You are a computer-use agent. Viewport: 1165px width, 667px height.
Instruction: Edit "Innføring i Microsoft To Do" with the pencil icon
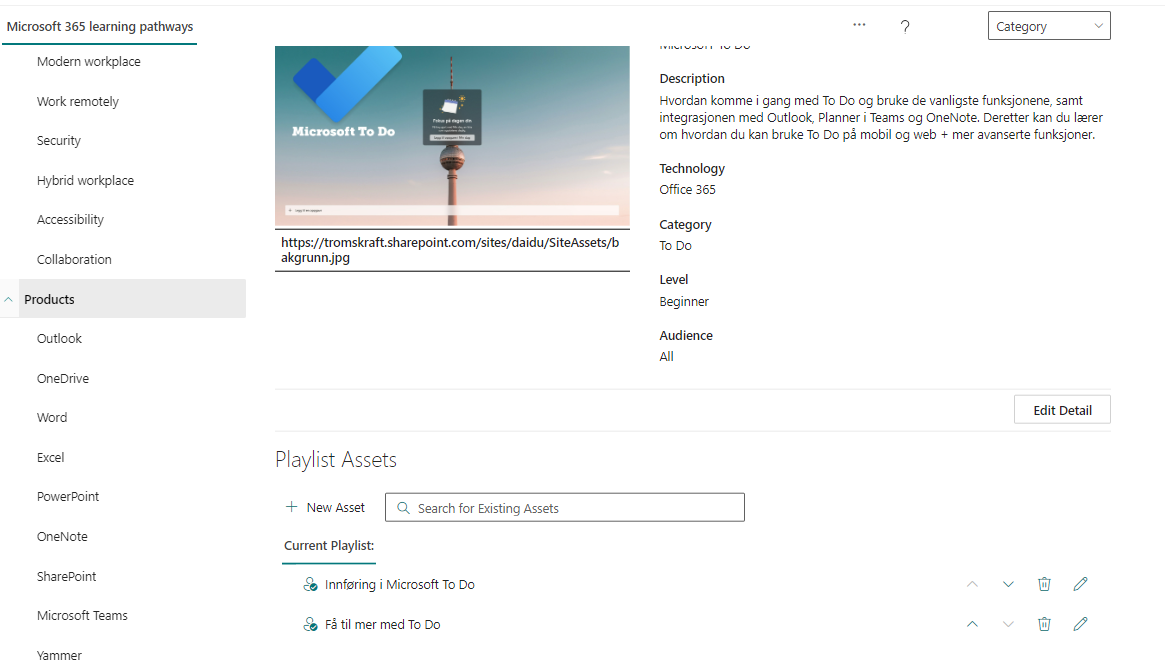(x=1080, y=584)
